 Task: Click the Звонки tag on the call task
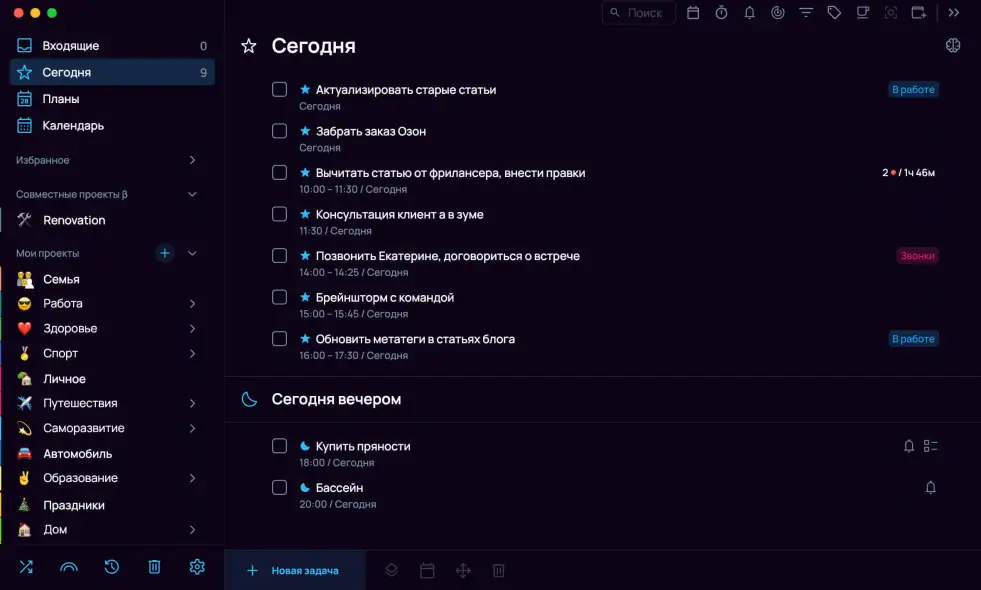click(x=917, y=256)
